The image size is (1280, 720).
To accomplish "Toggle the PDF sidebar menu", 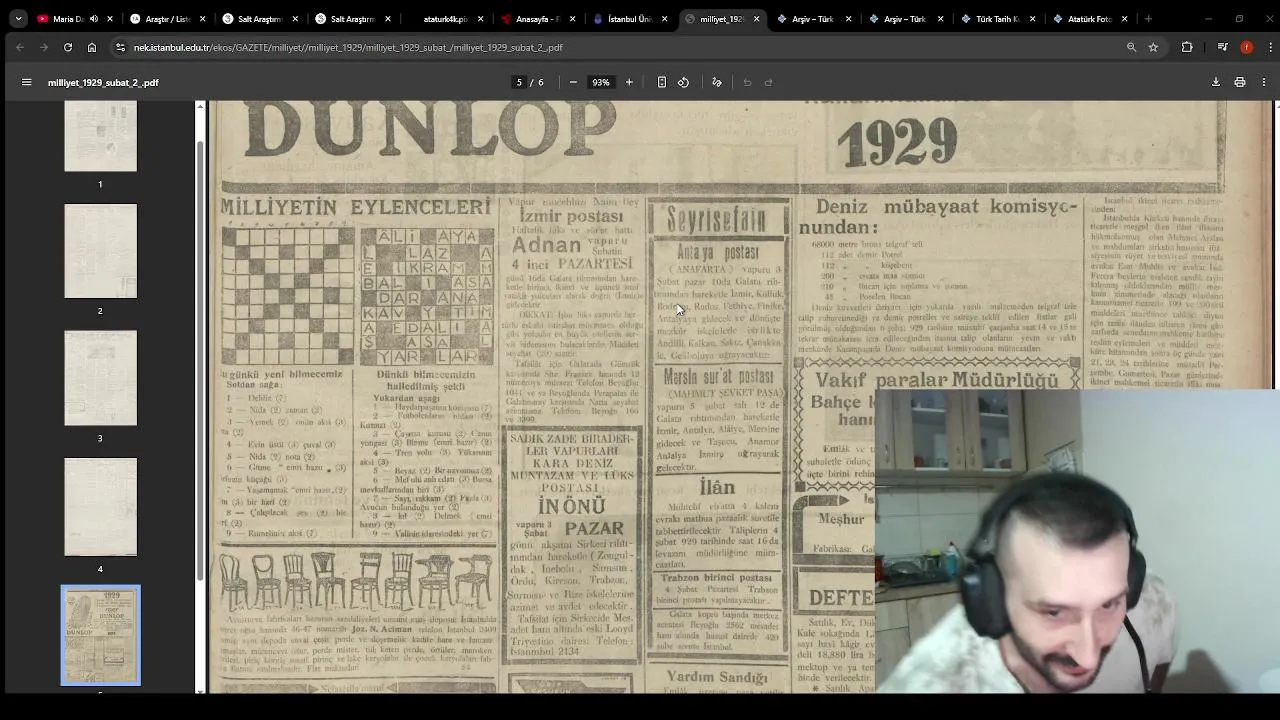I will pos(27,82).
